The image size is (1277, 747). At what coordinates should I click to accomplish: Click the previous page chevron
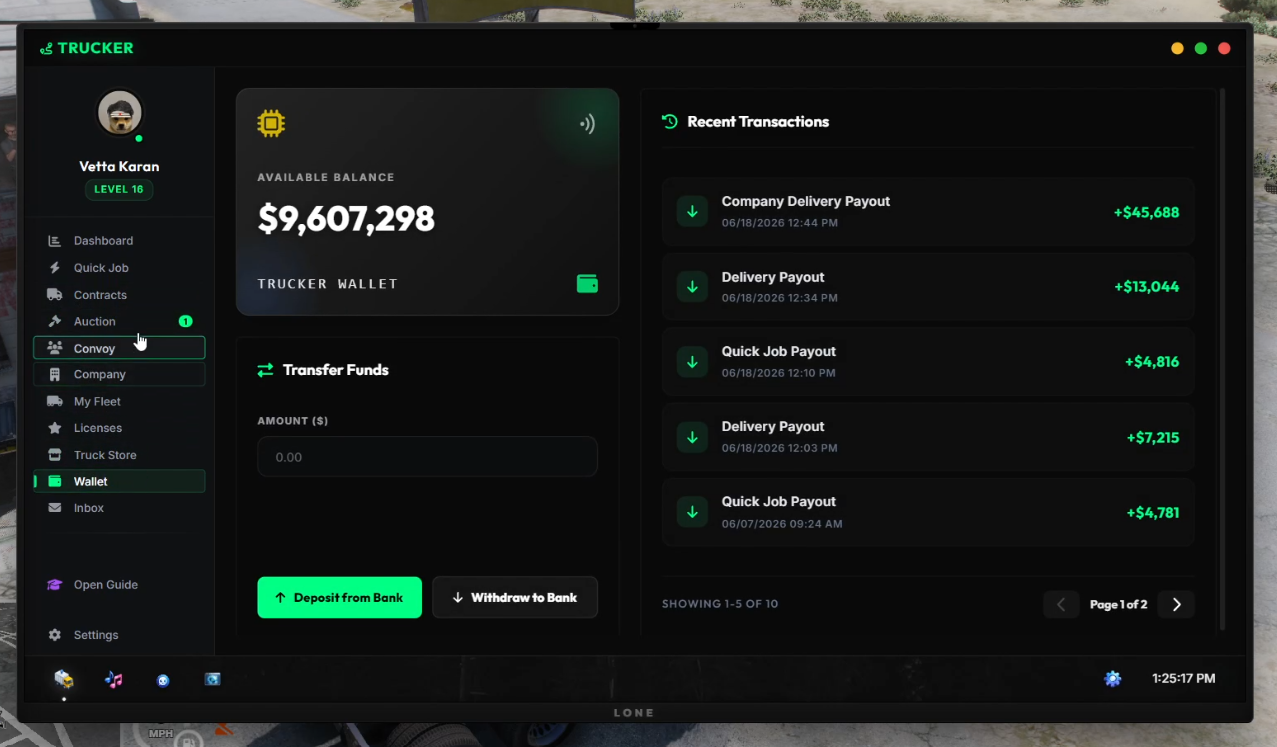coord(1061,604)
